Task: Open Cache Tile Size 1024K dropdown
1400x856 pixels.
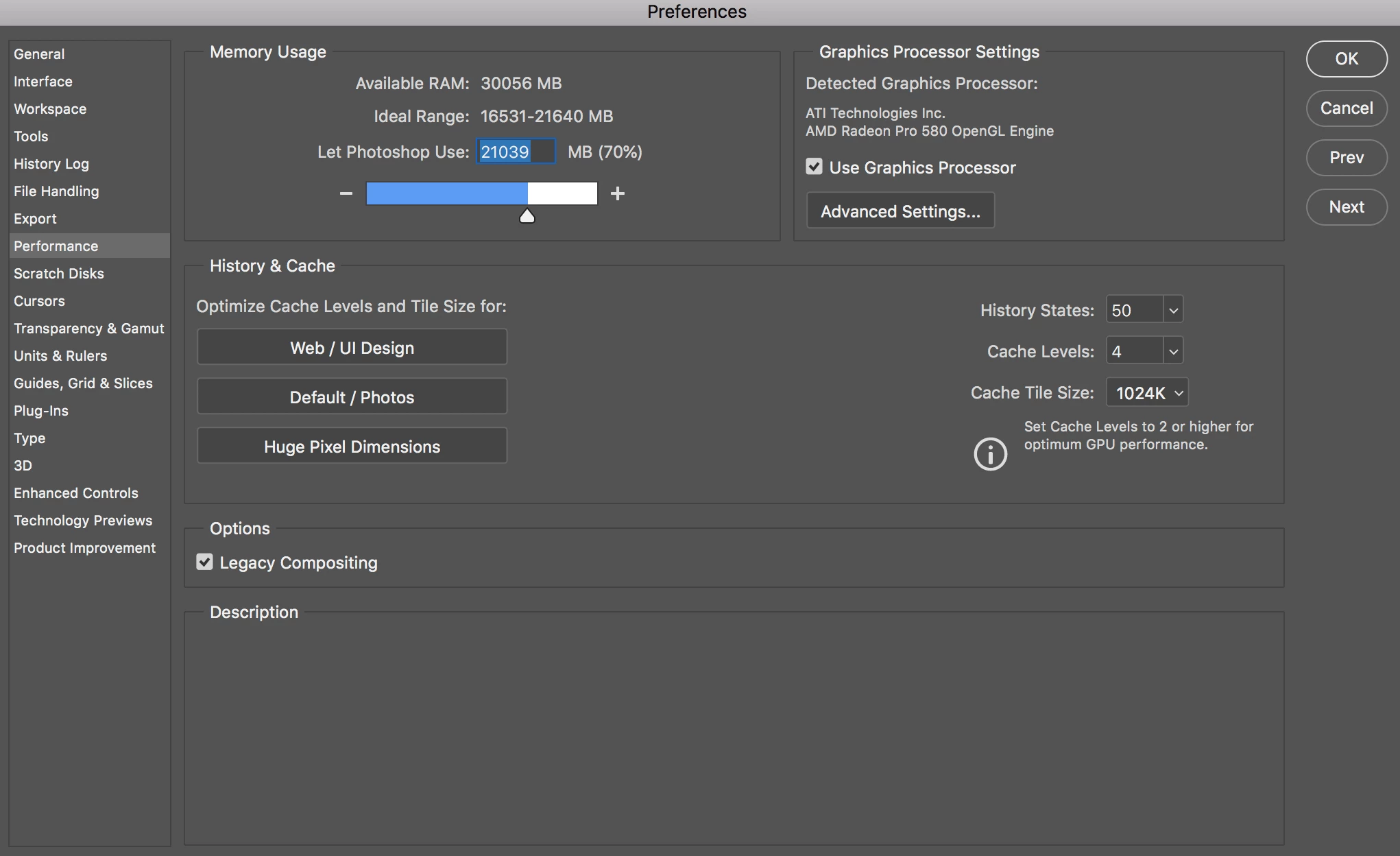Action: (1147, 393)
